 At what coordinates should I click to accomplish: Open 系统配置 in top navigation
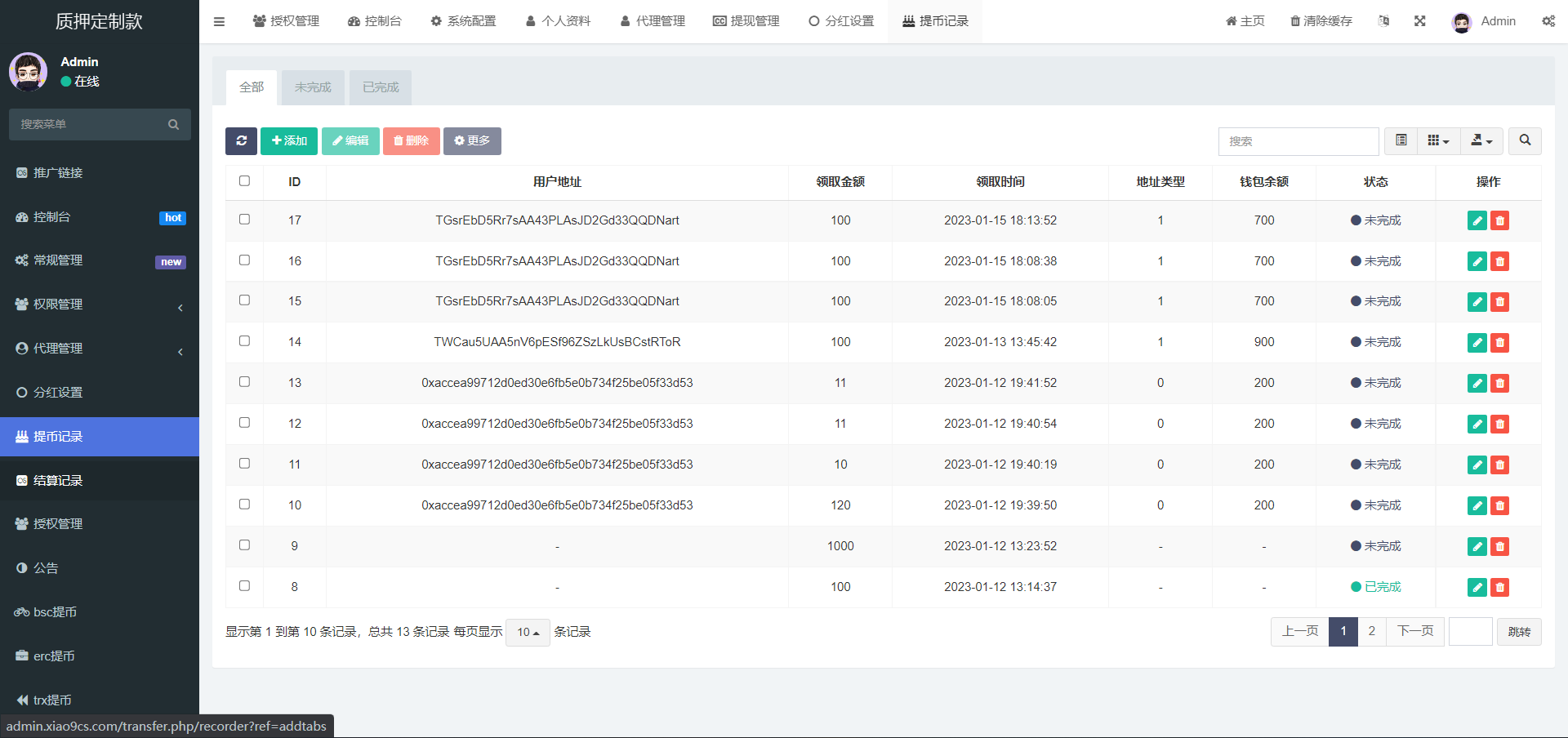463,21
